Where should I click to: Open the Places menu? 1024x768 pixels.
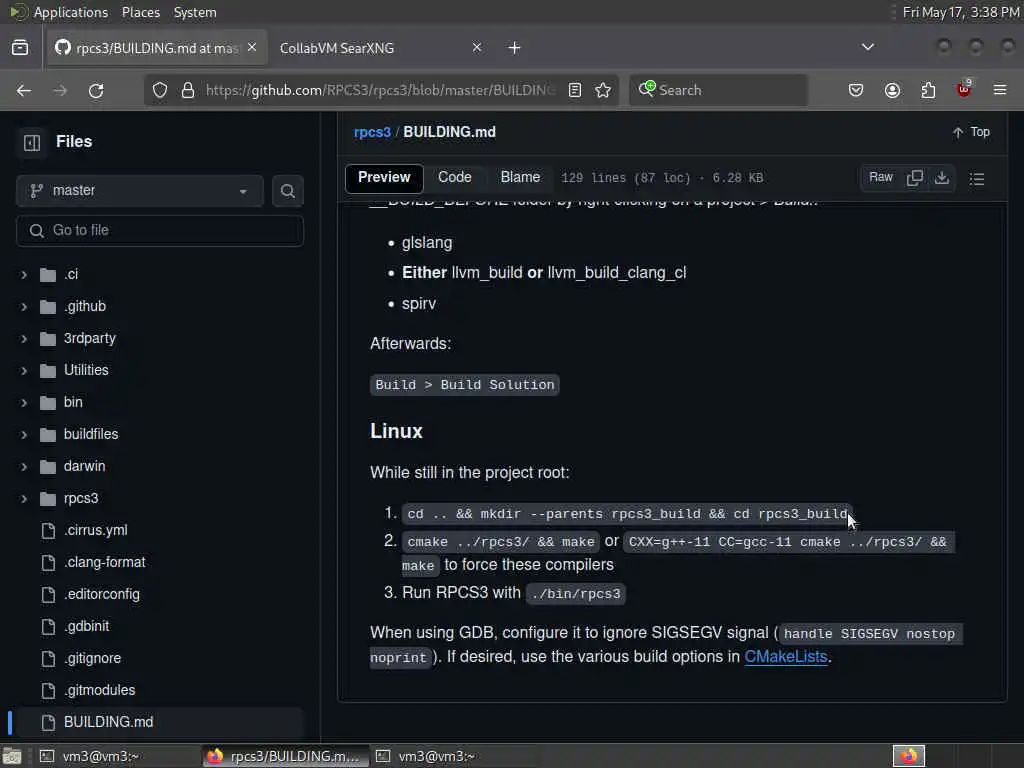[140, 12]
